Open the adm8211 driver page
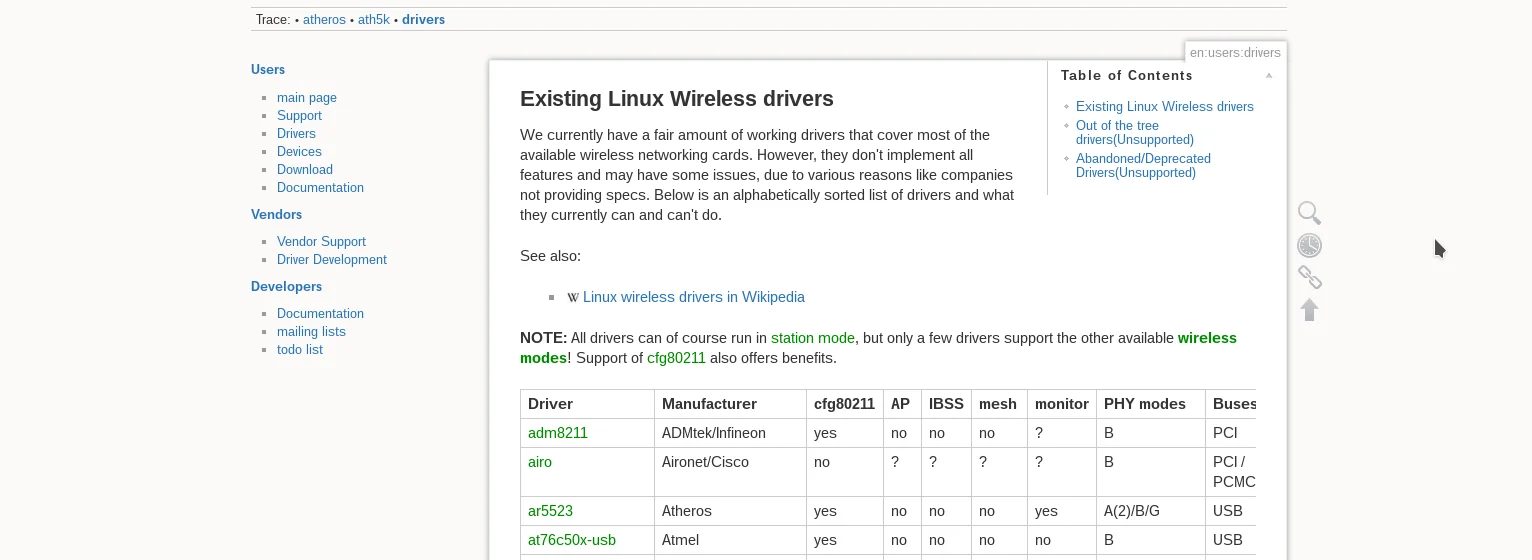This screenshot has height=560, width=1532. pos(558,433)
